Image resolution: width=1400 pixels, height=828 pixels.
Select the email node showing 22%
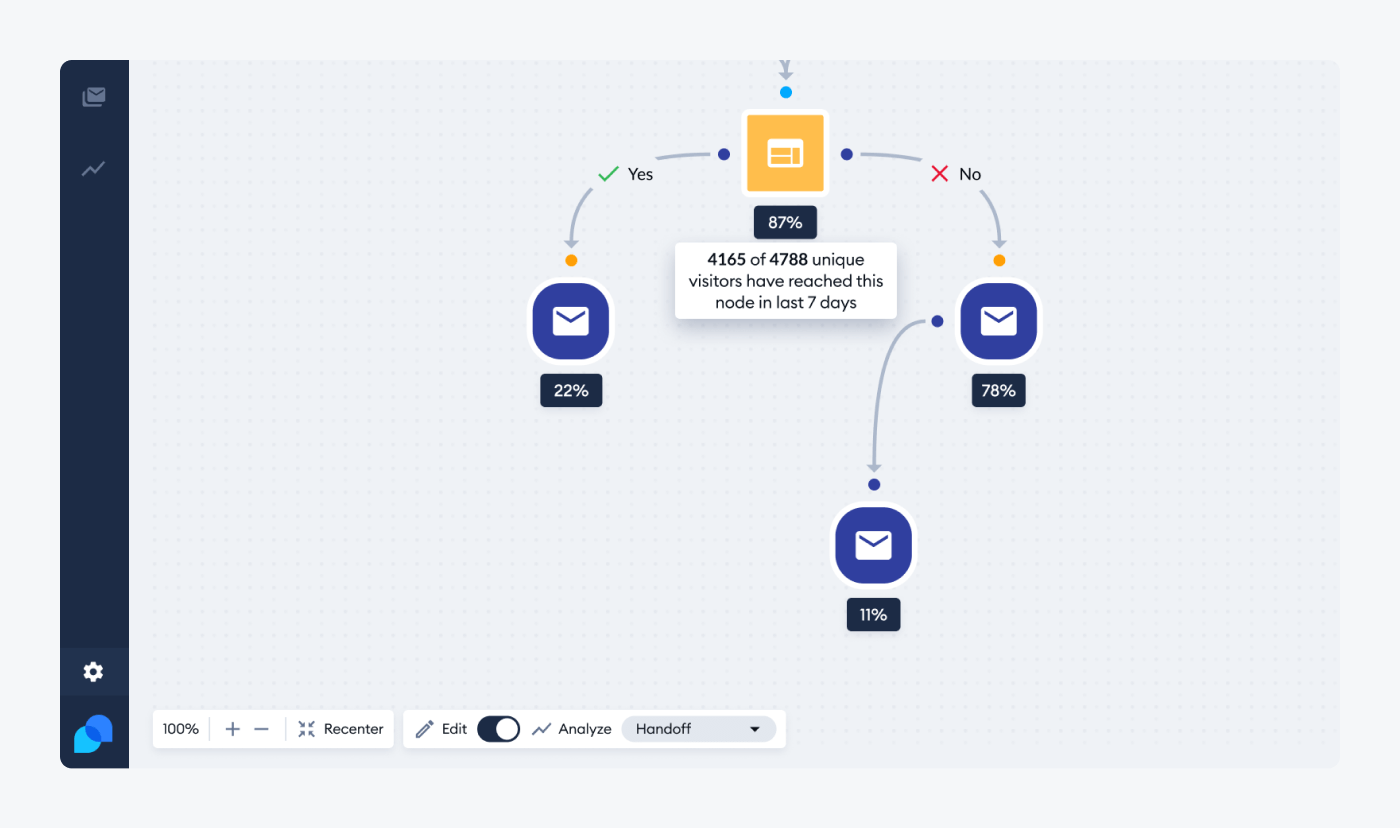click(x=570, y=321)
